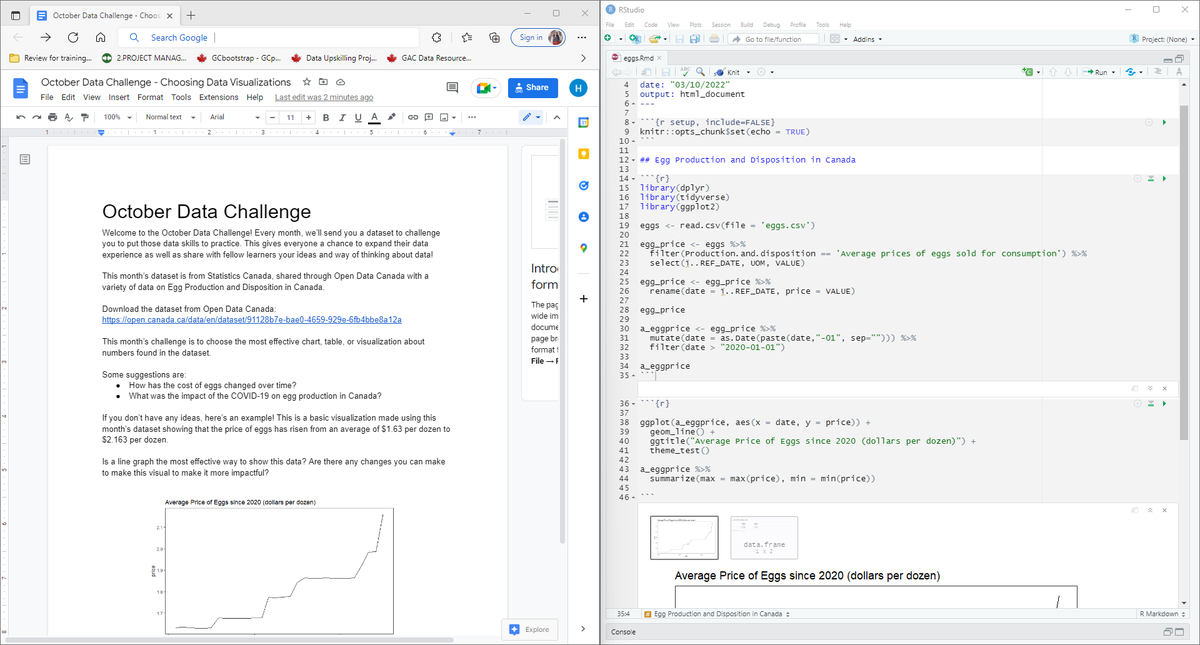
Task: Undo last action in Google Docs
Action: pyautogui.click(x=22, y=117)
